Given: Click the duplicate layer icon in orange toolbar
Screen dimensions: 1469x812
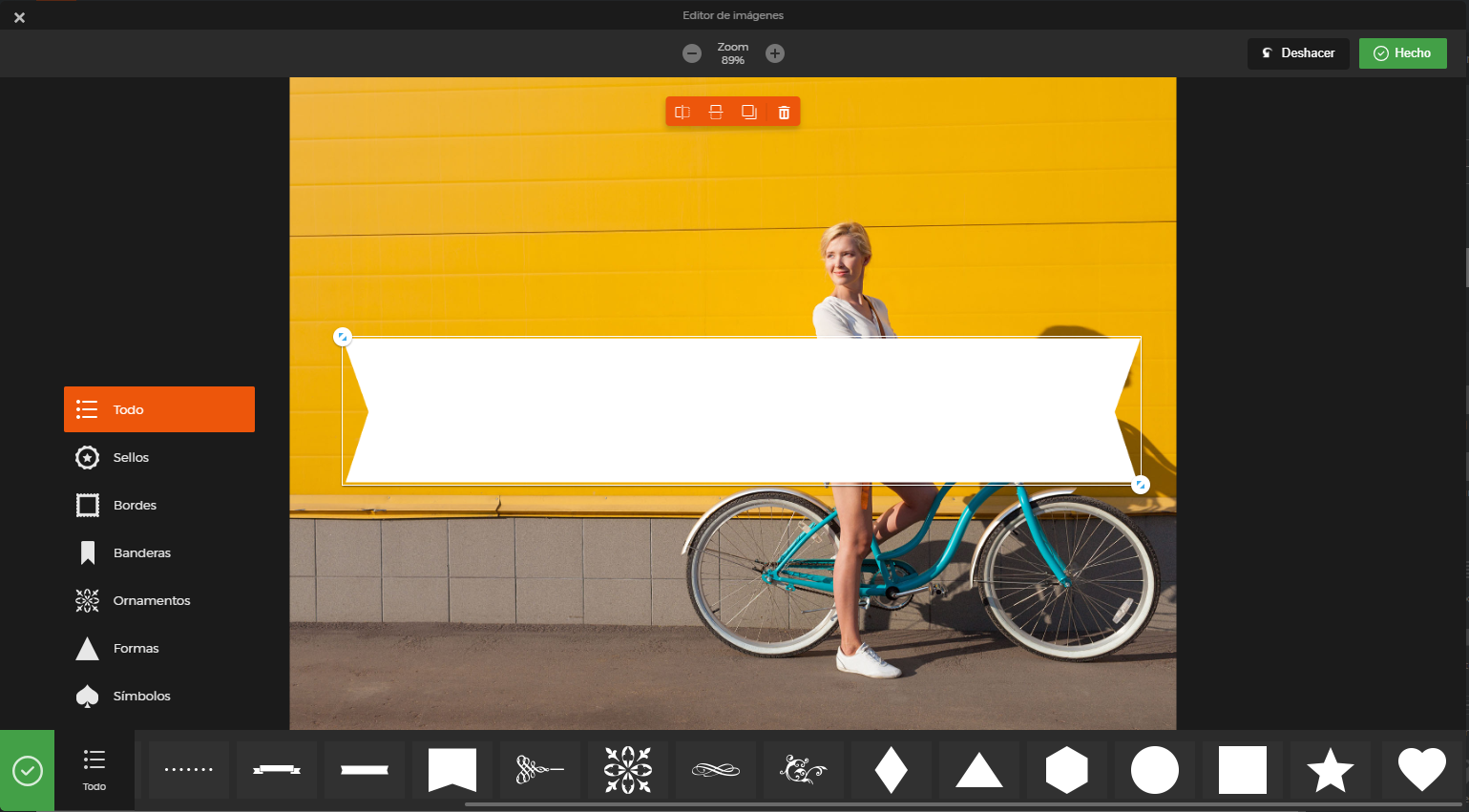Looking at the screenshot, I should pyautogui.click(x=749, y=113).
